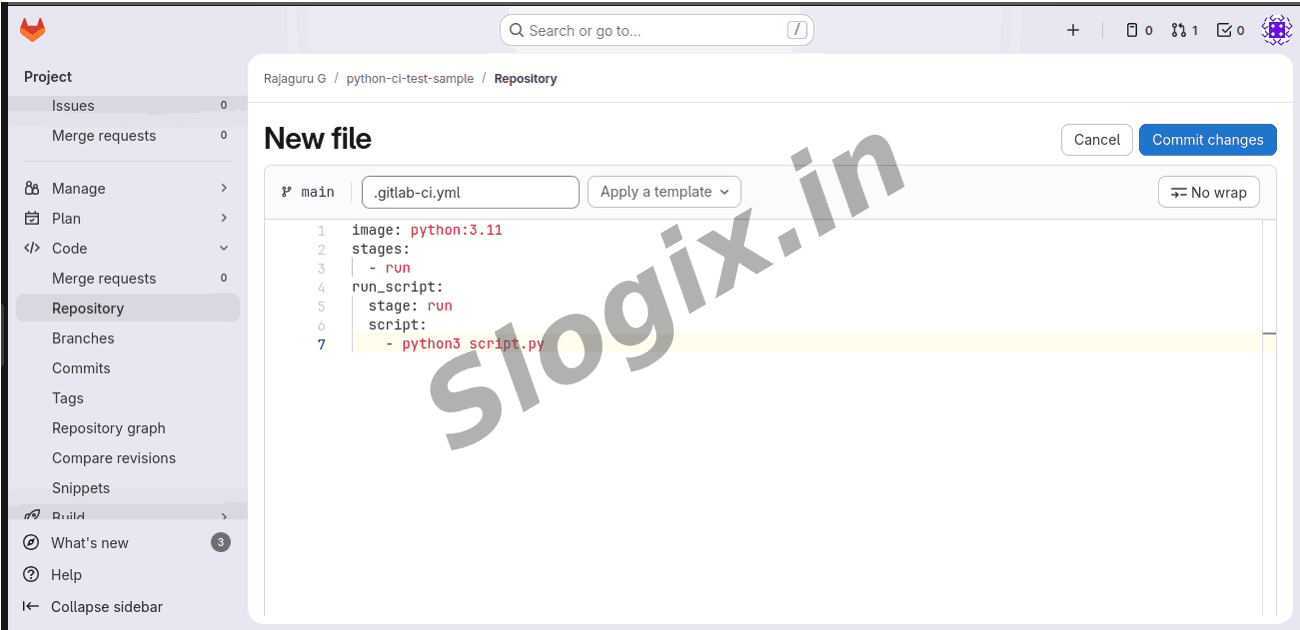Click the Search or go to box
The height and width of the screenshot is (630, 1300).
click(x=656, y=31)
